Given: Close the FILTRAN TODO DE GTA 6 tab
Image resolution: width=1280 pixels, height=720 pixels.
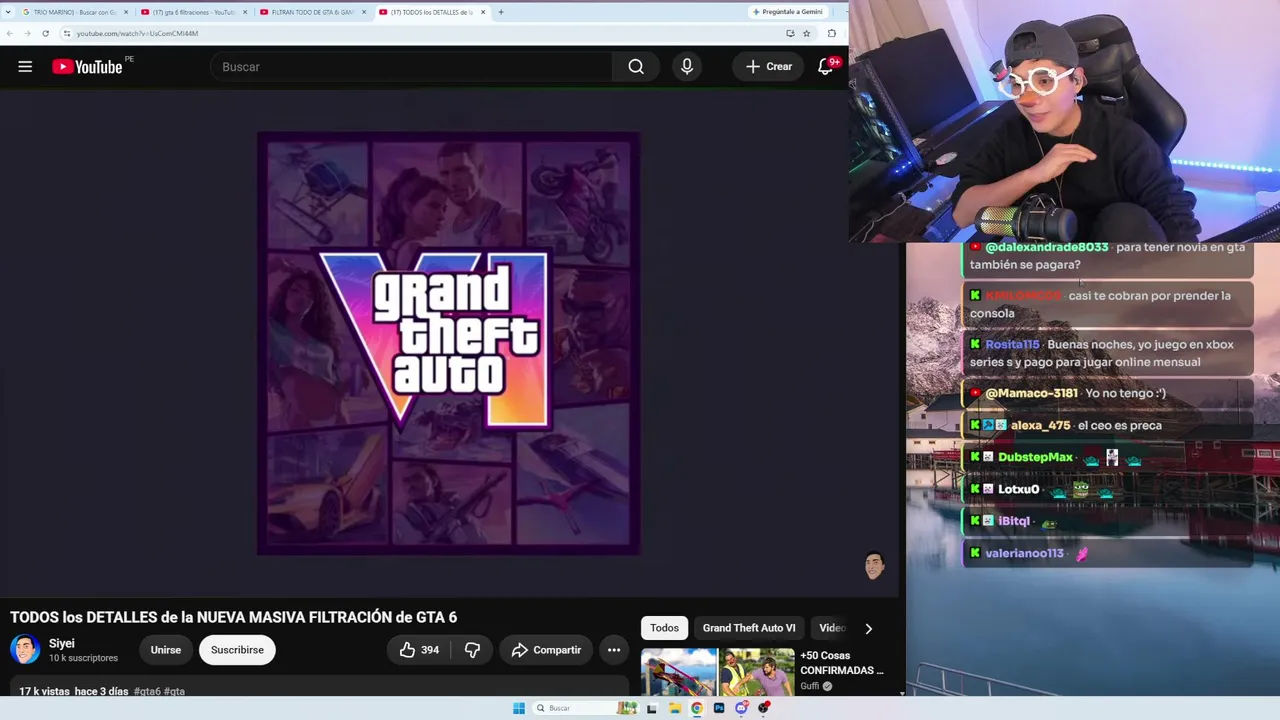Looking at the screenshot, I should [364, 12].
